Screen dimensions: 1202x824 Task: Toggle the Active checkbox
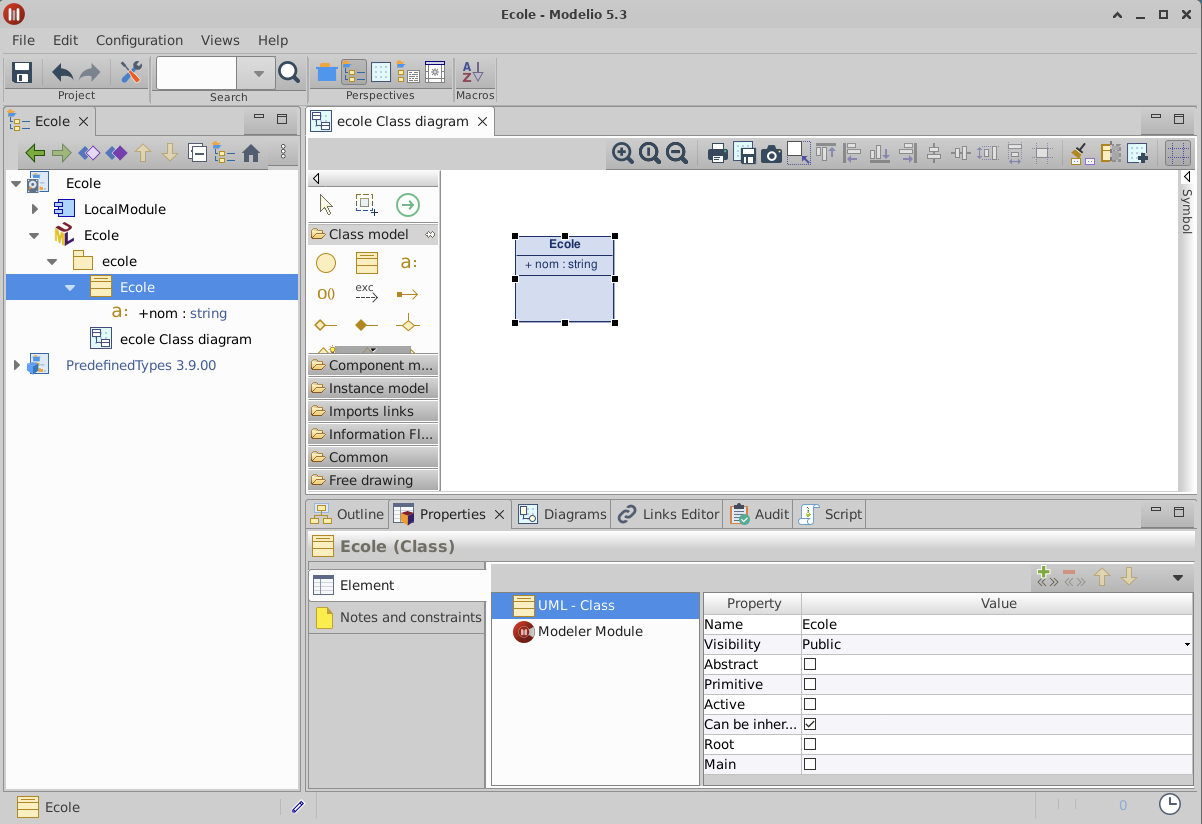pos(810,704)
